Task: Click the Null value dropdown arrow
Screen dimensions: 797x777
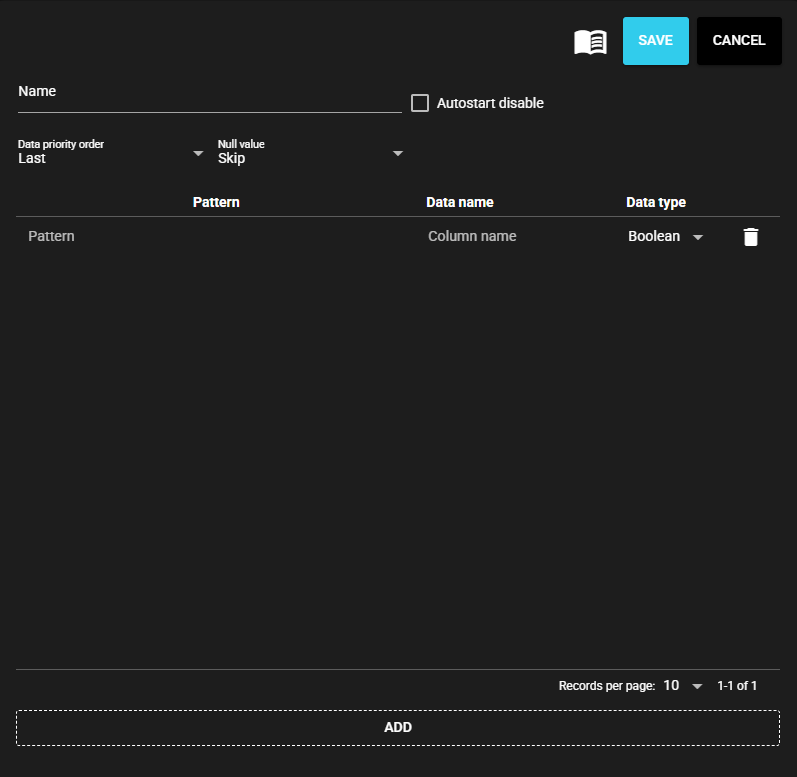Action: pyautogui.click(x=398, y=153)
